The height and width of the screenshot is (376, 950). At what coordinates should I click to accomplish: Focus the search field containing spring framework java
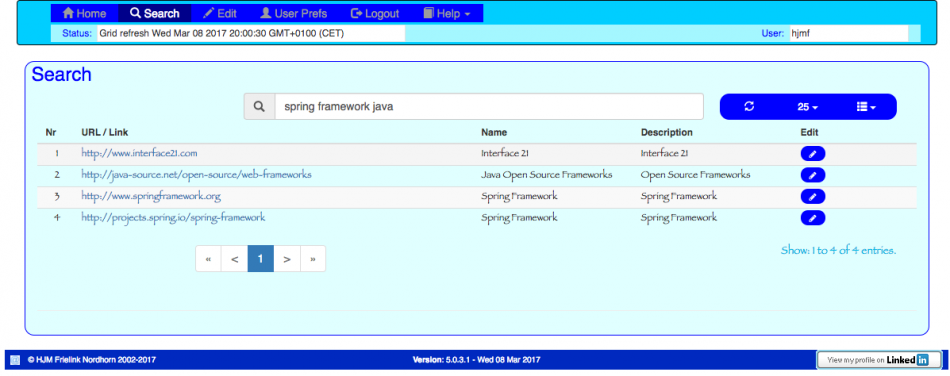[489, 107]
